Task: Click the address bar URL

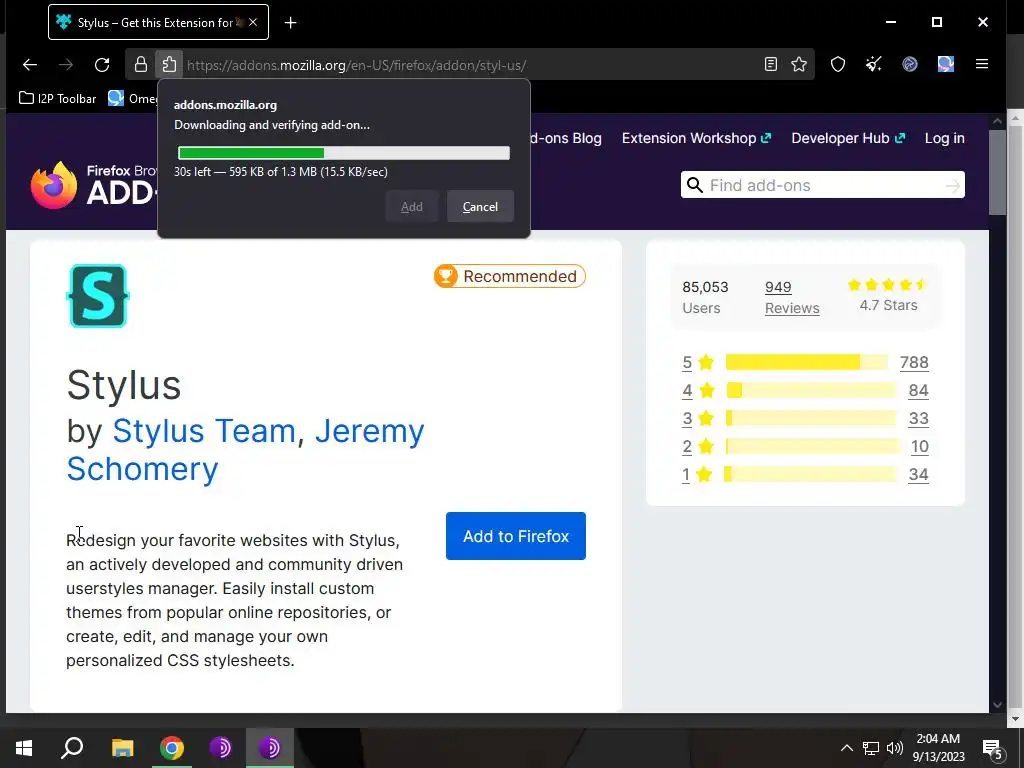Action: (x=357, y=65)
